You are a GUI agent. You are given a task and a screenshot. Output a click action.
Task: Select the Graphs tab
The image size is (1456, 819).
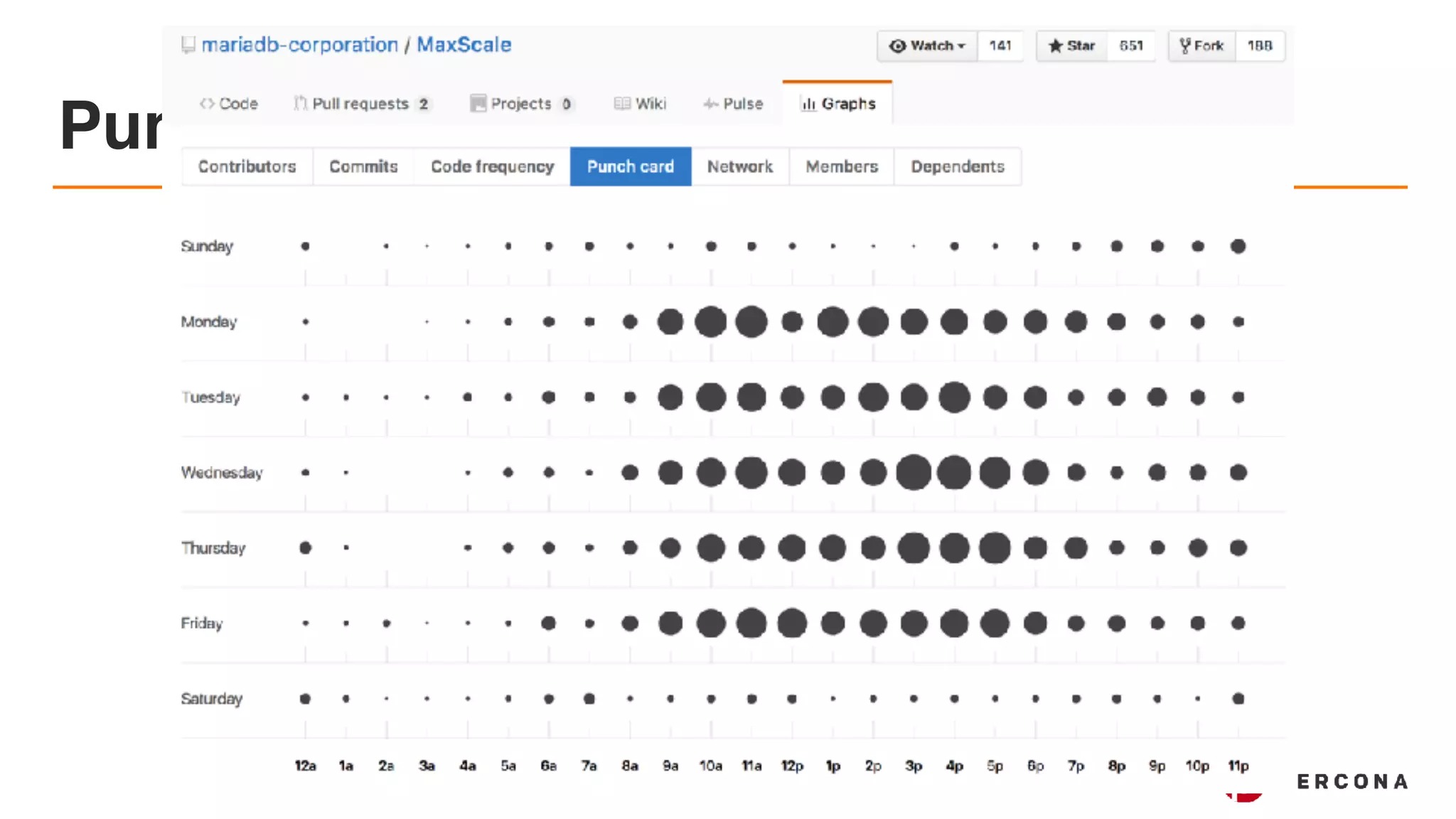tap(837, 104)
